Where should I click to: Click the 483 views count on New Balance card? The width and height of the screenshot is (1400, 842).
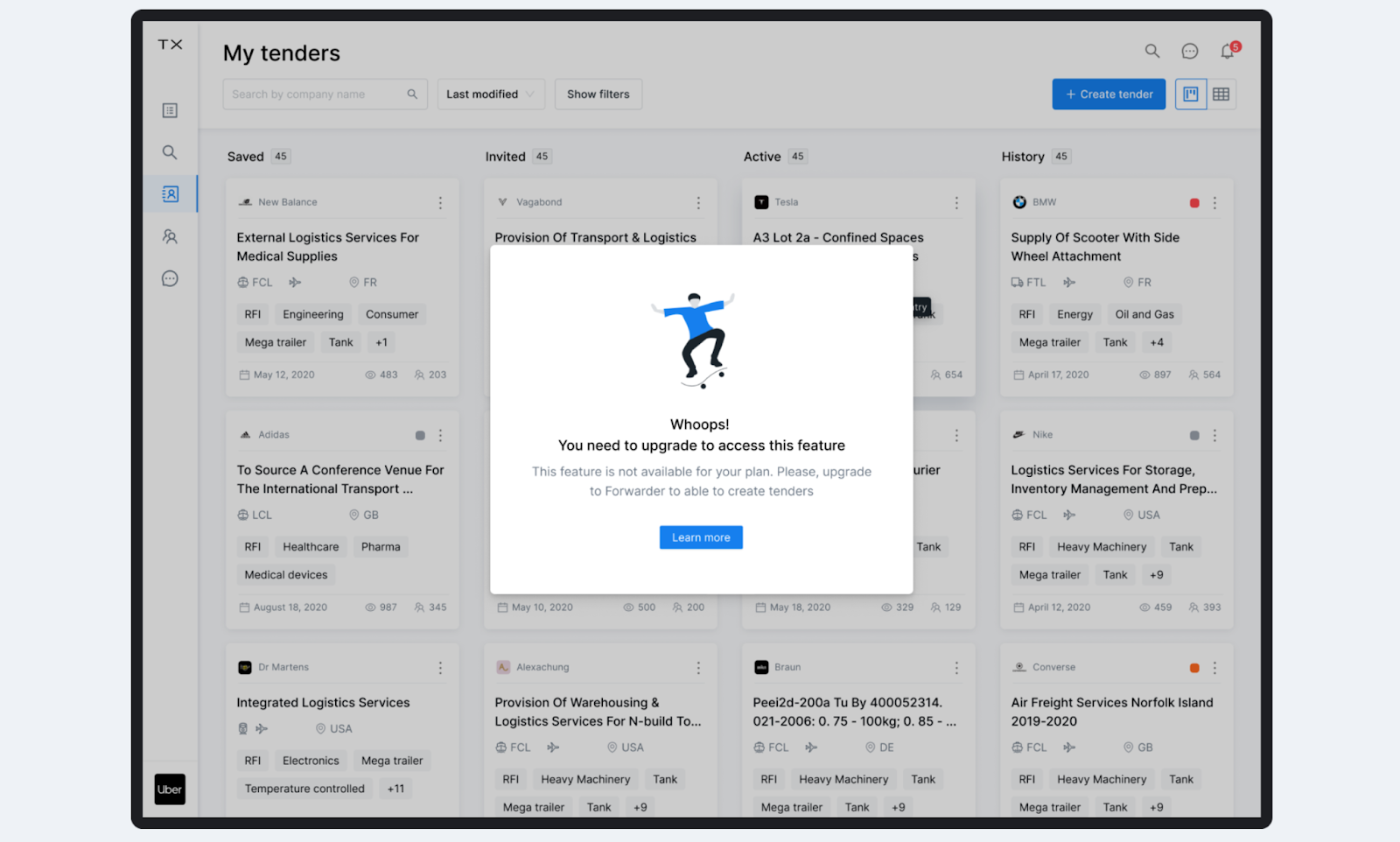[381, 375]
